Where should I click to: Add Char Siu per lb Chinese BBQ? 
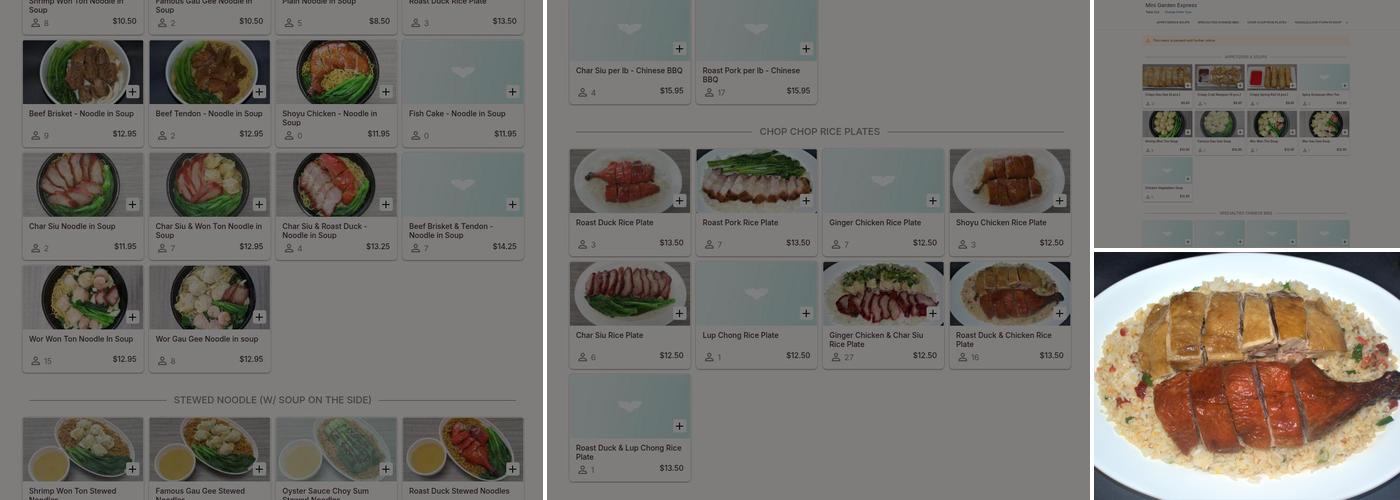pos(680,49)
